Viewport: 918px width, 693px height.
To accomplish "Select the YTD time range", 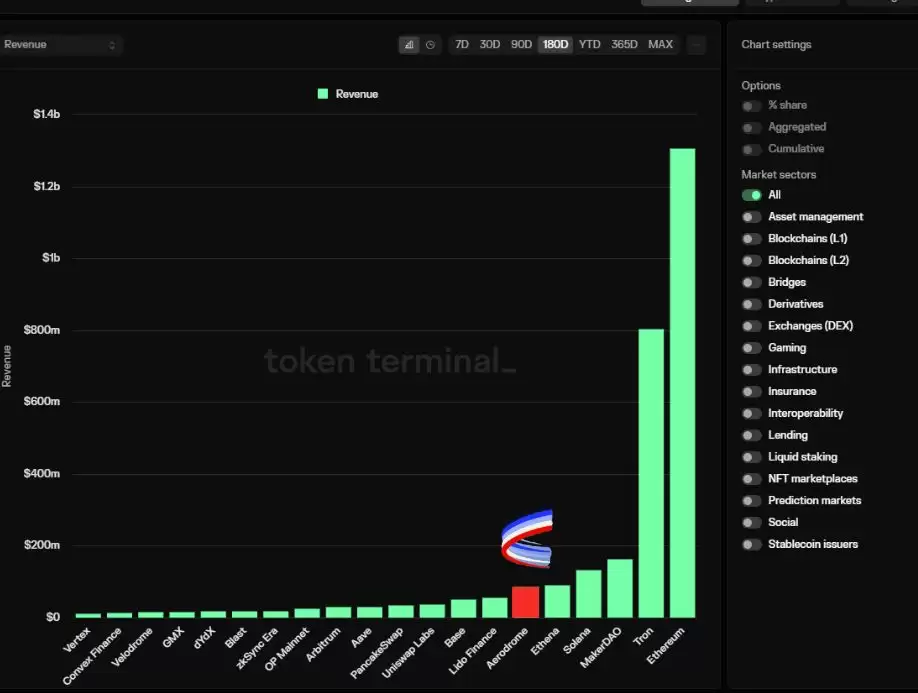I will pos(590,45).
